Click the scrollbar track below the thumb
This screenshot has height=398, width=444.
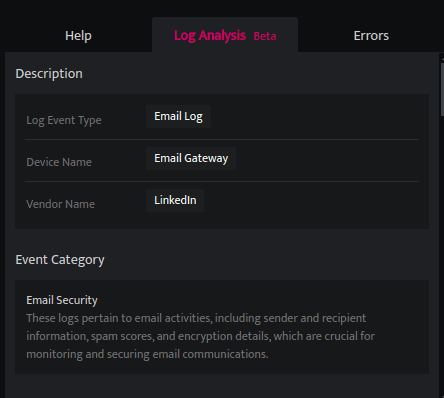[x=442, y=257]
